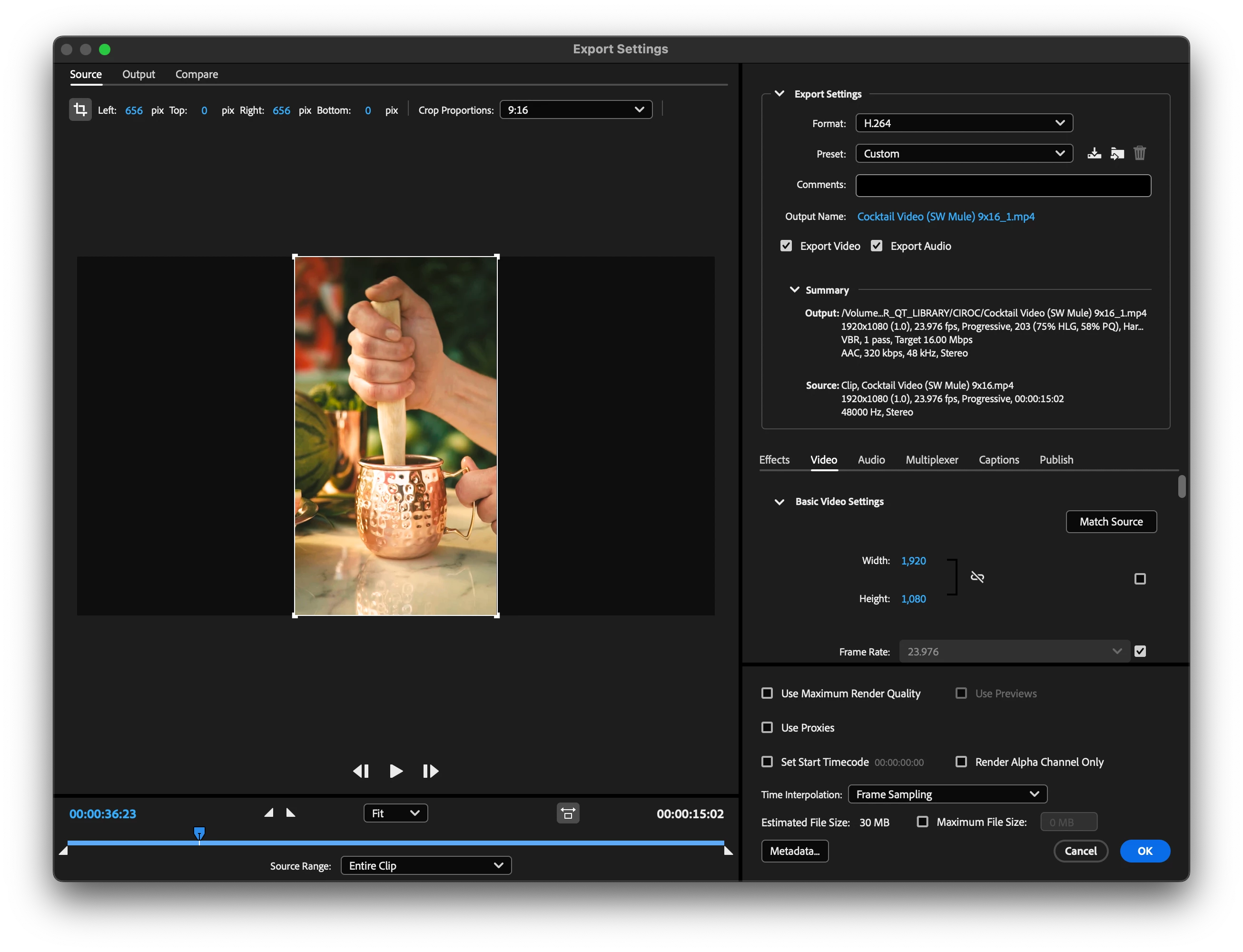This screenshot has width=1243, height=952.
Task: Play the preview video
Action: (x=396, y=771)
